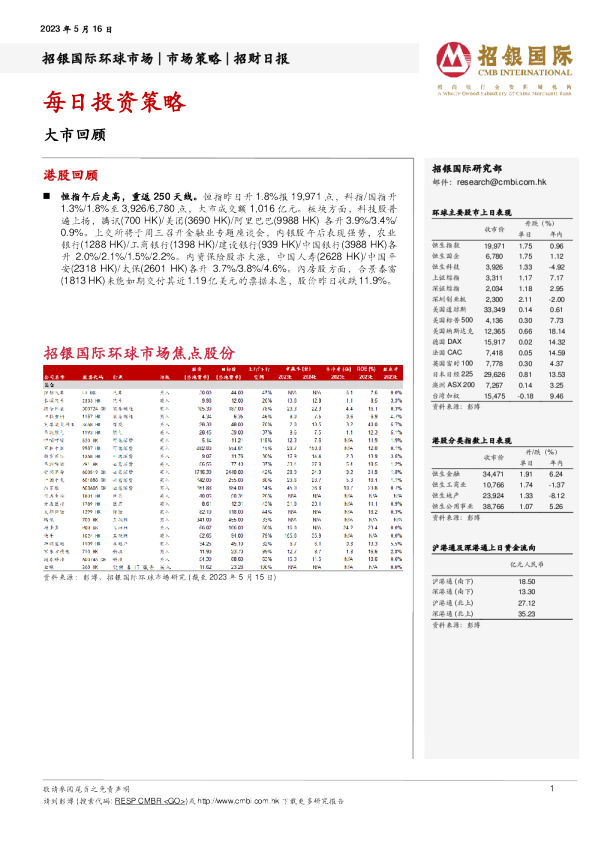
Task: Click the 深证综指 closing value 2,034
Action: pos(494,288)
